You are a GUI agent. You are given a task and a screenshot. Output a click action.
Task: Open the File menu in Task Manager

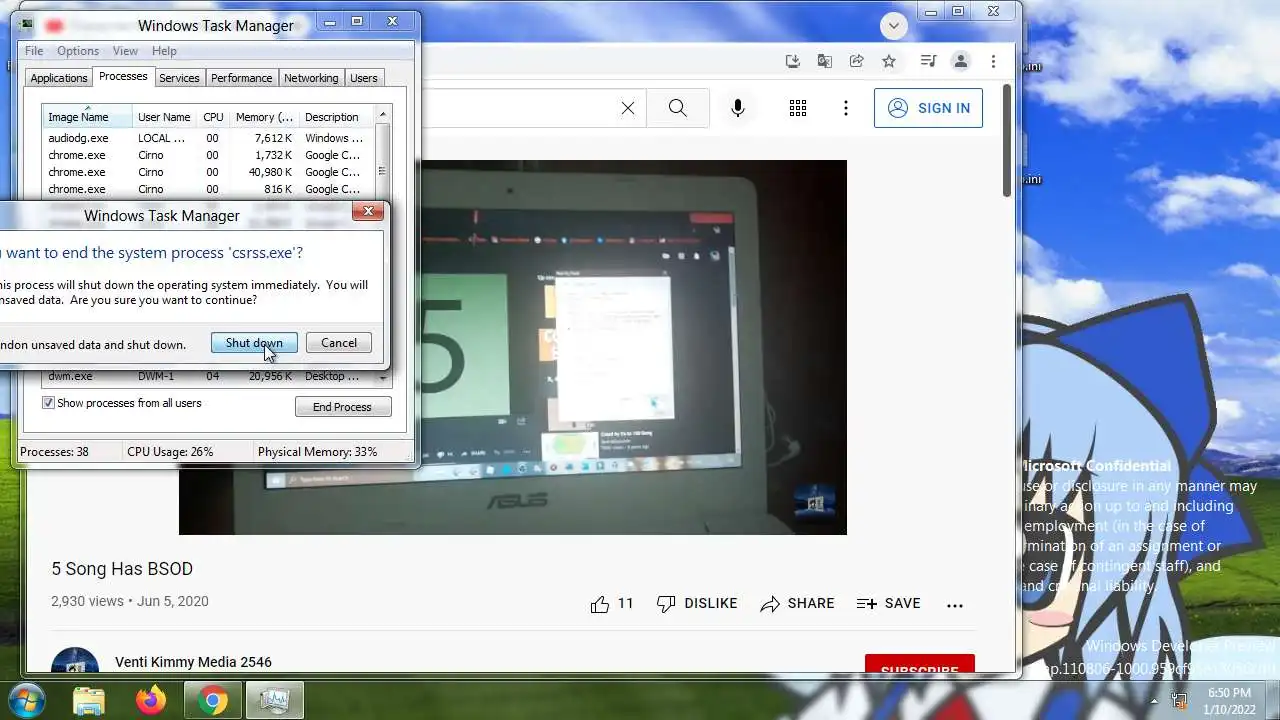(x=34, y=51)
